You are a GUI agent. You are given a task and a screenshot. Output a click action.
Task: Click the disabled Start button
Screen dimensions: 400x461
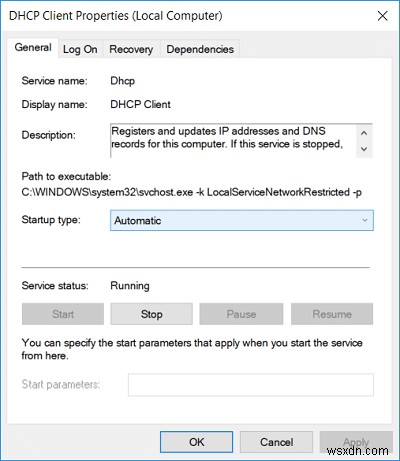pyautogui.click(x=63, y=314)
